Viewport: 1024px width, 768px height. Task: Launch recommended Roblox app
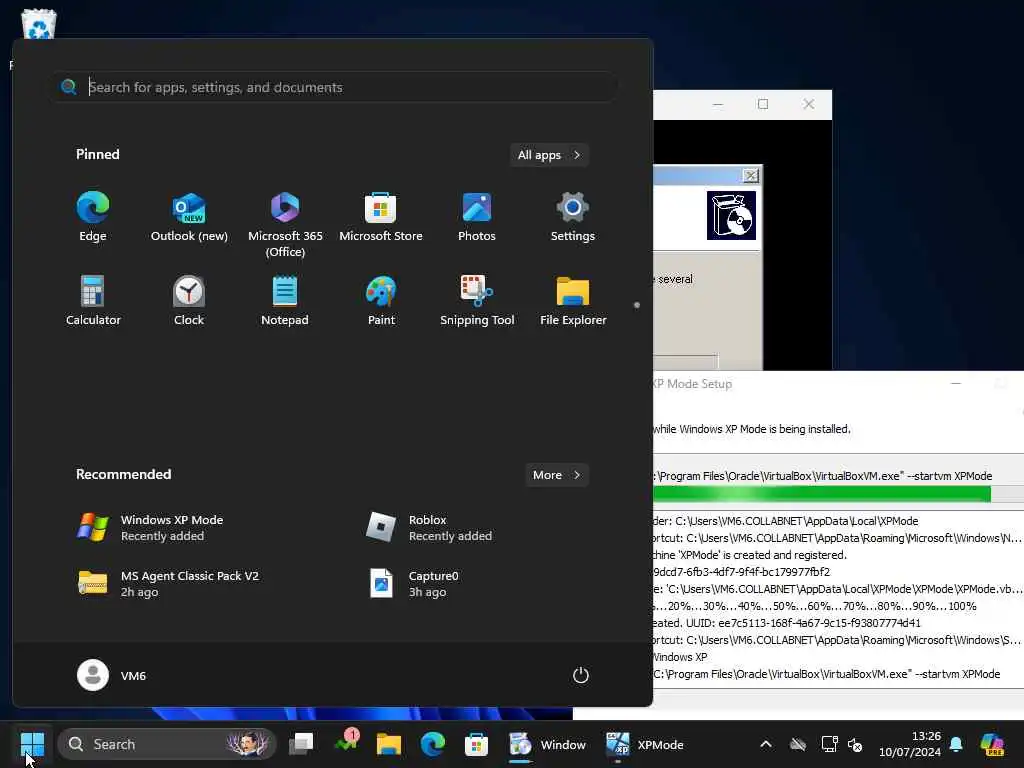(x=429, y=528)
